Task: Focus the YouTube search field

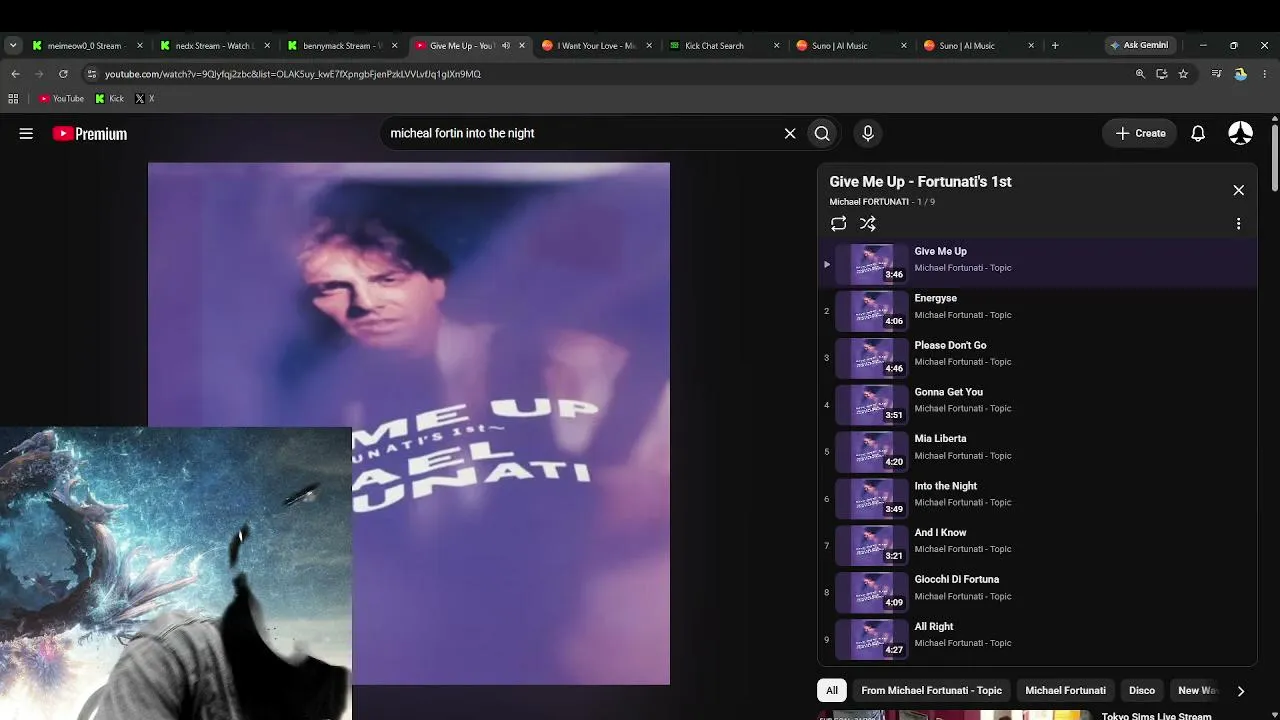Action: pyautogui.click(x=580, y=133)
